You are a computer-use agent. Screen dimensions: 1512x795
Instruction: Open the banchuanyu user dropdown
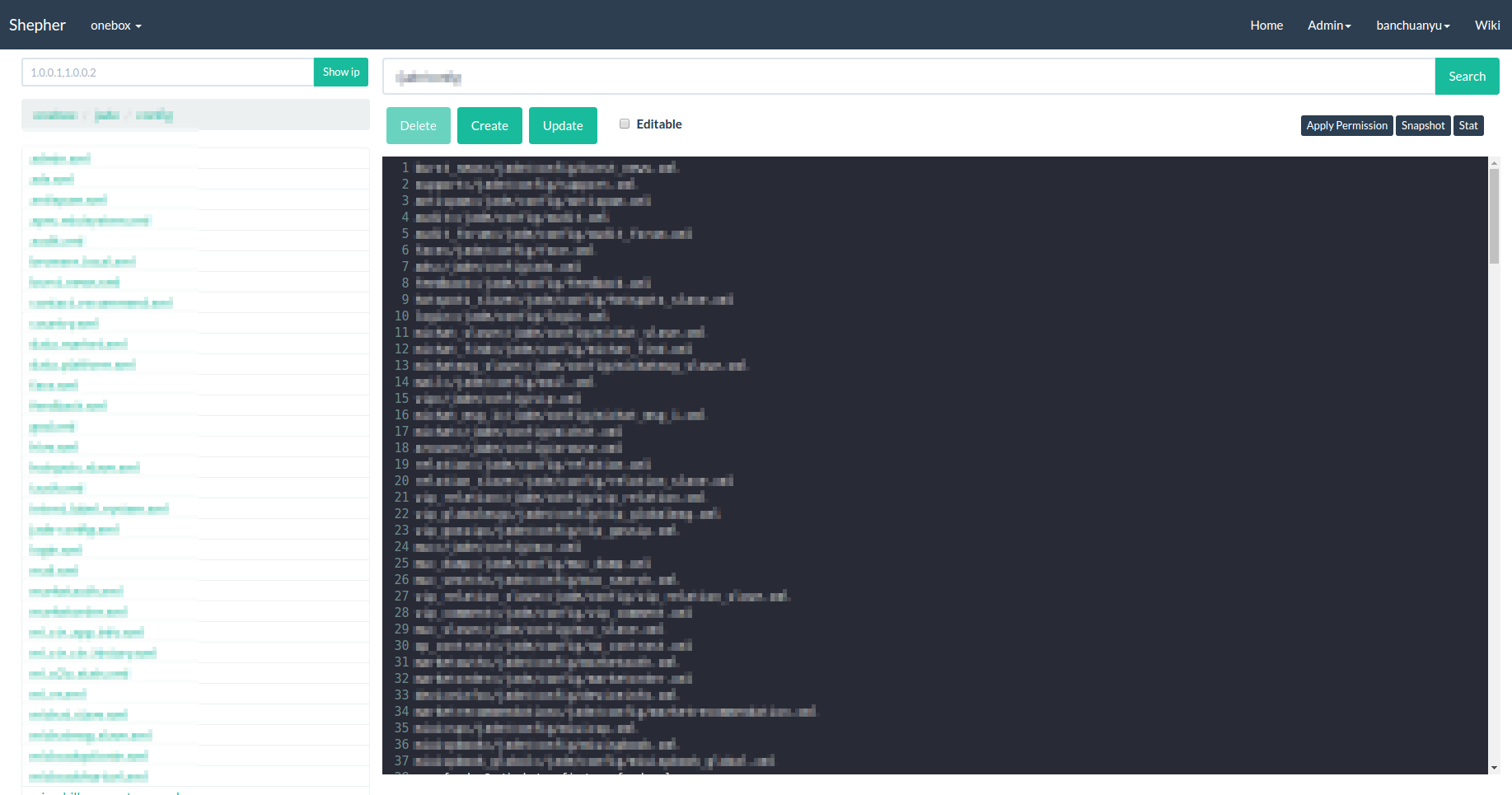(1413, 26)
